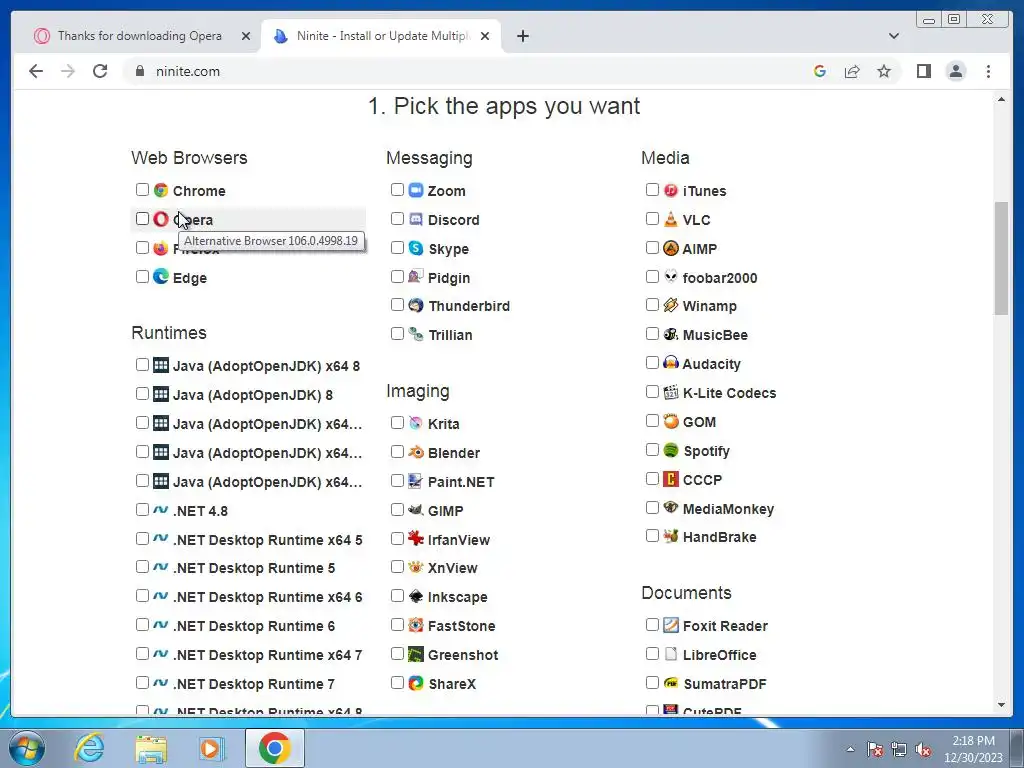1024x768 pixels.
Task: Click the Chrome app icon in Web Browsers
Action: coord(161,190)
